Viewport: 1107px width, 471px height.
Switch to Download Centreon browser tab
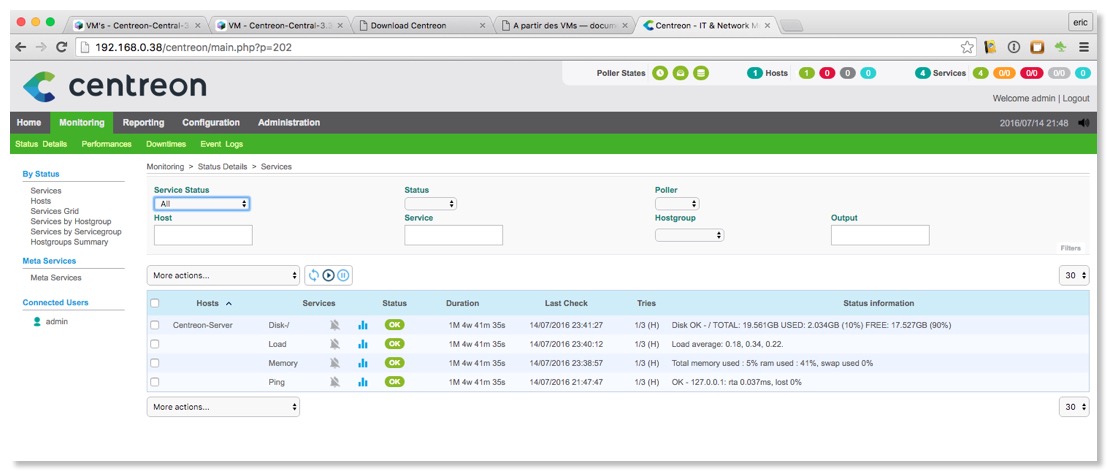(x=419, y=25)
